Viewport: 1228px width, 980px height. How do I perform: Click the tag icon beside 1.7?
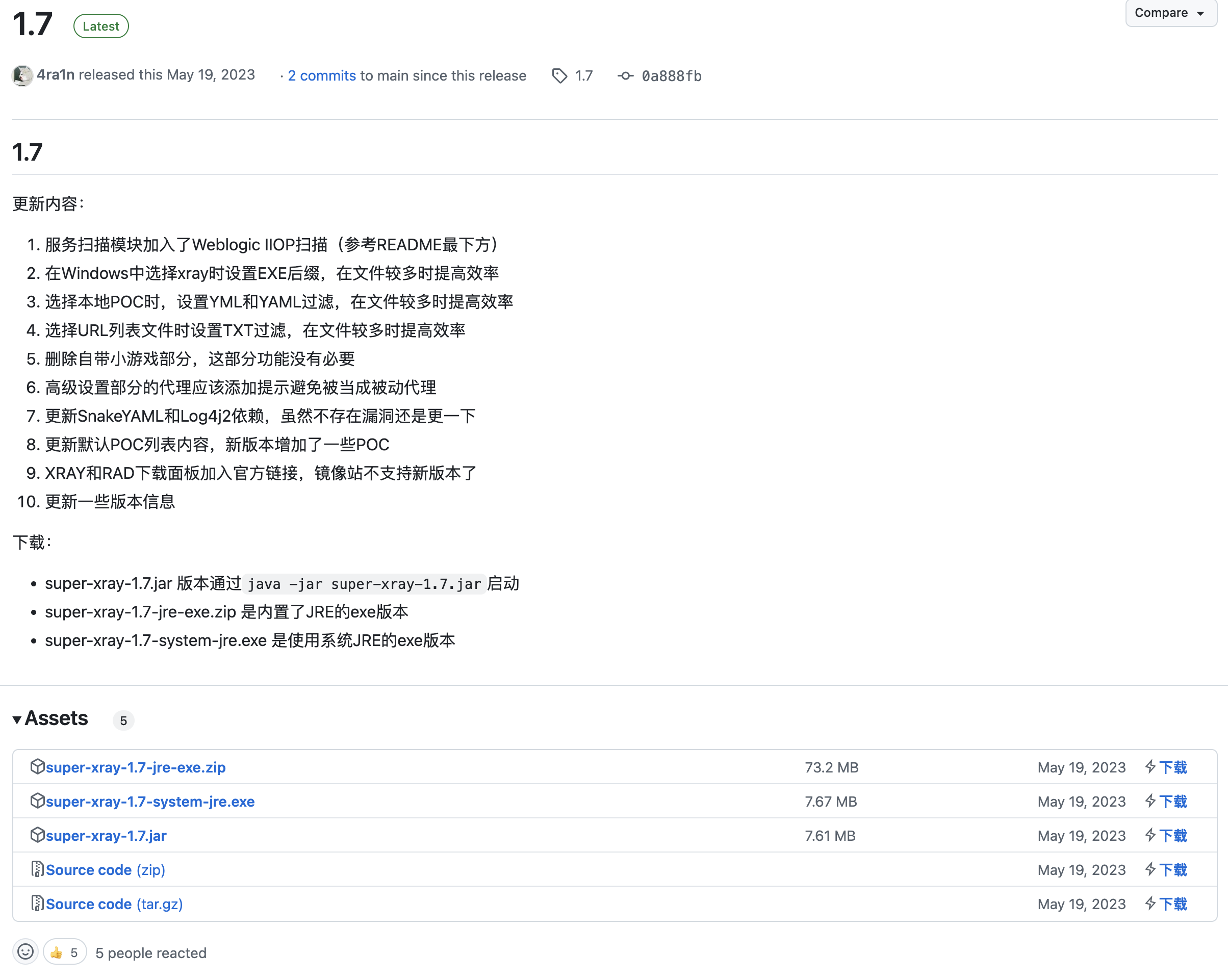(559, 76)
